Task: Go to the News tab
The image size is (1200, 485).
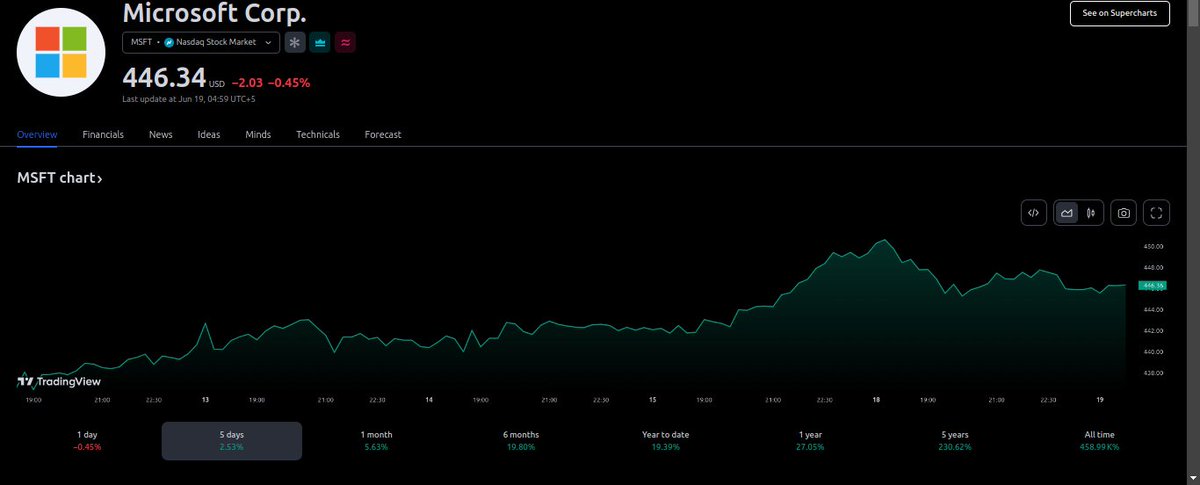Action: coord(160,134)
